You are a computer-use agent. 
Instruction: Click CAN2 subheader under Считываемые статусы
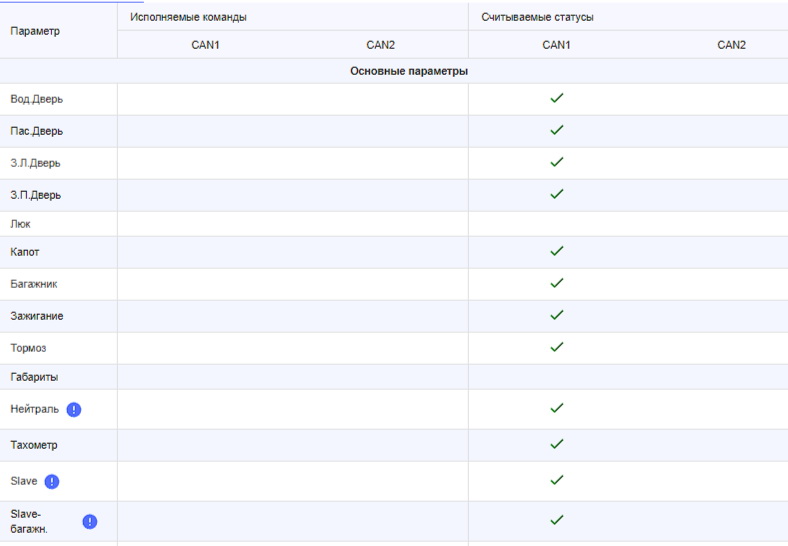coord(731,45)
